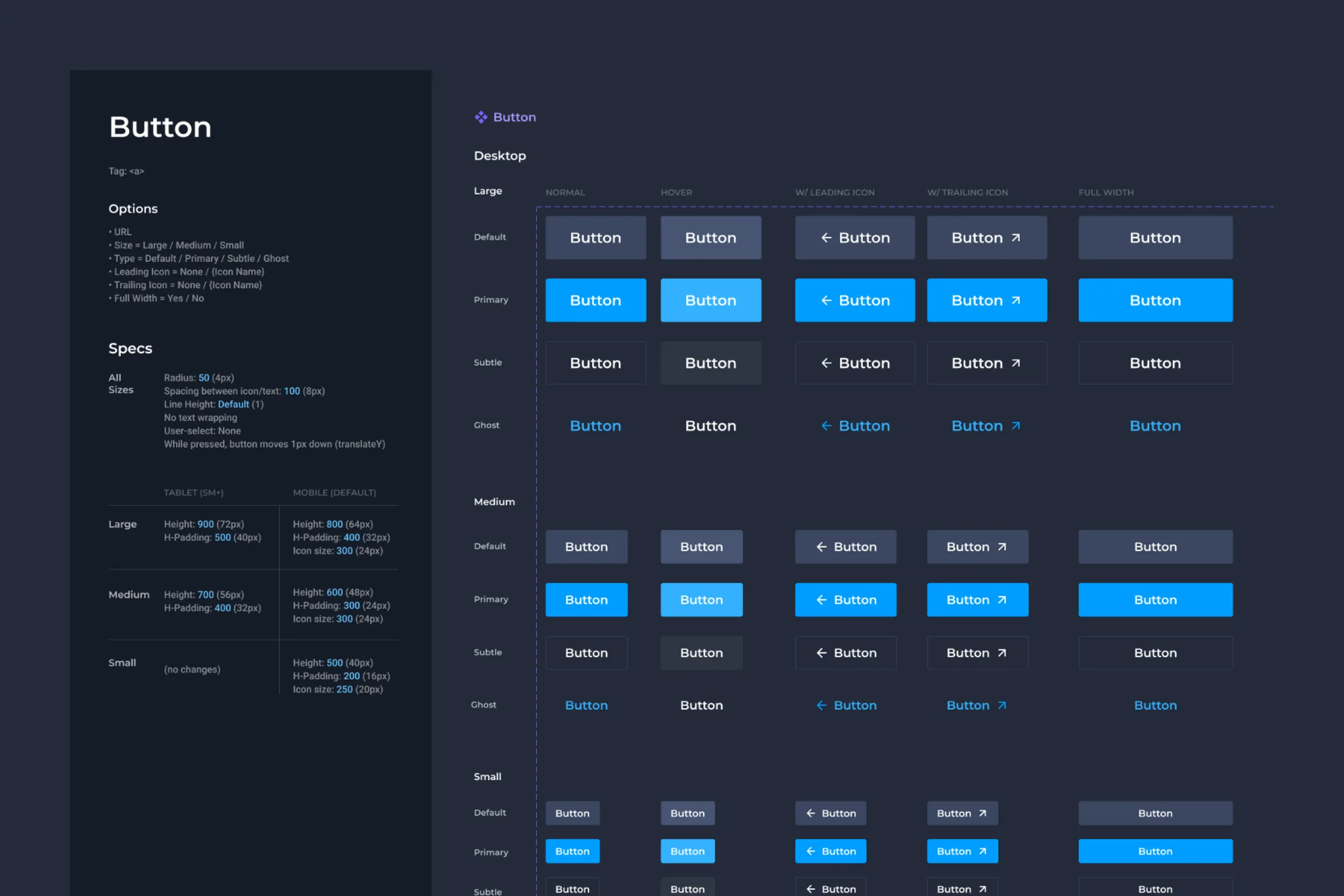Click Medium Primary full width button
The width and height of the screenshot is (1344, 896).
[x=1155, y=600]
